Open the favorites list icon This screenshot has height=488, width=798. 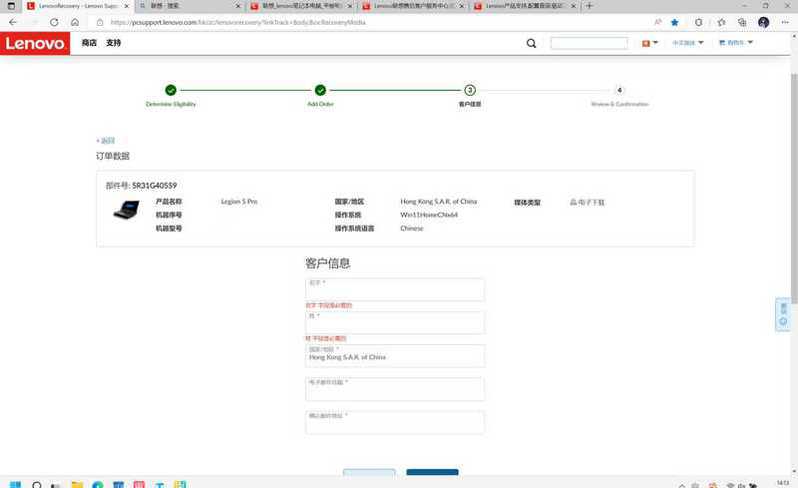721,22
